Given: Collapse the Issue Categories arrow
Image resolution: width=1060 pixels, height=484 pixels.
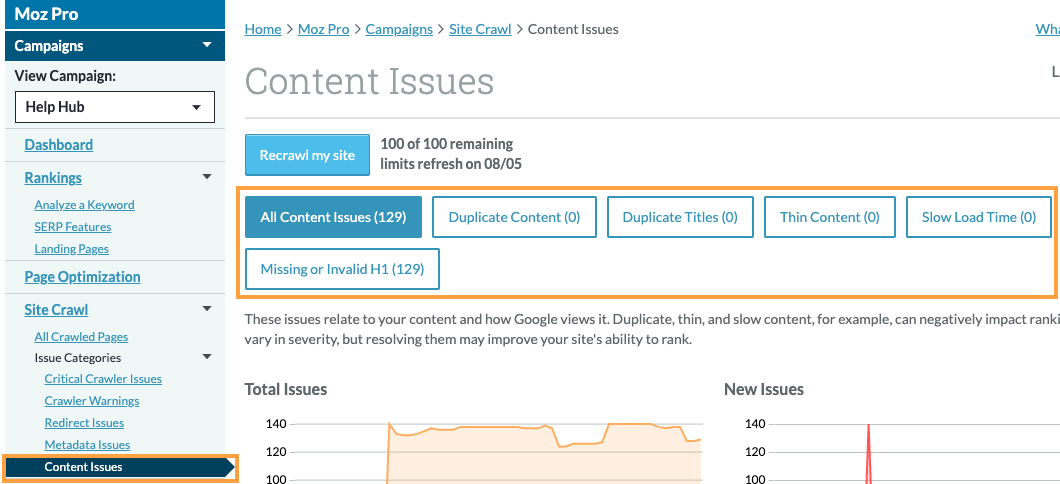Looking at the screenshot, I should pyautogui.click(x=207, y=357).
